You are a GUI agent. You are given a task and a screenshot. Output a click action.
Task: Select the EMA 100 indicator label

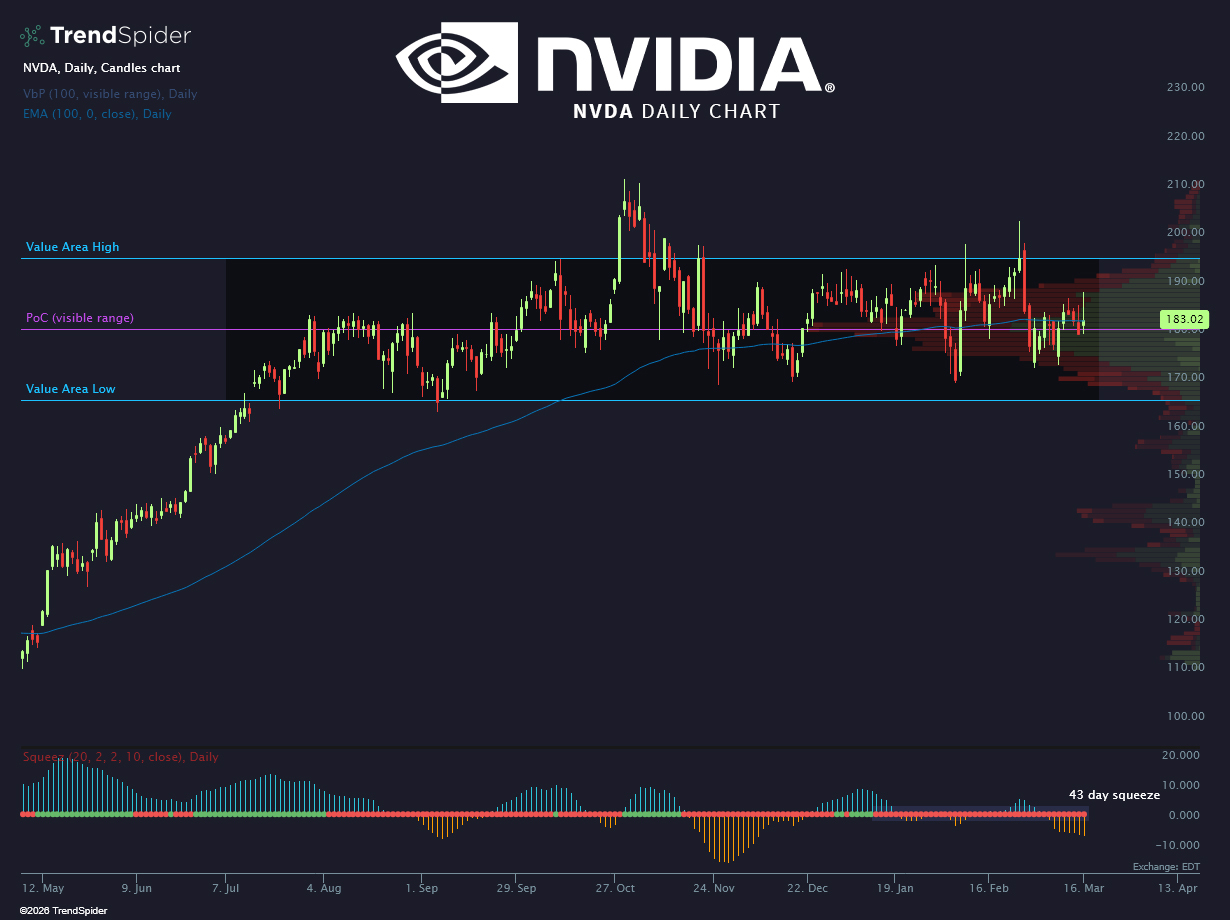tap(97, 114)
